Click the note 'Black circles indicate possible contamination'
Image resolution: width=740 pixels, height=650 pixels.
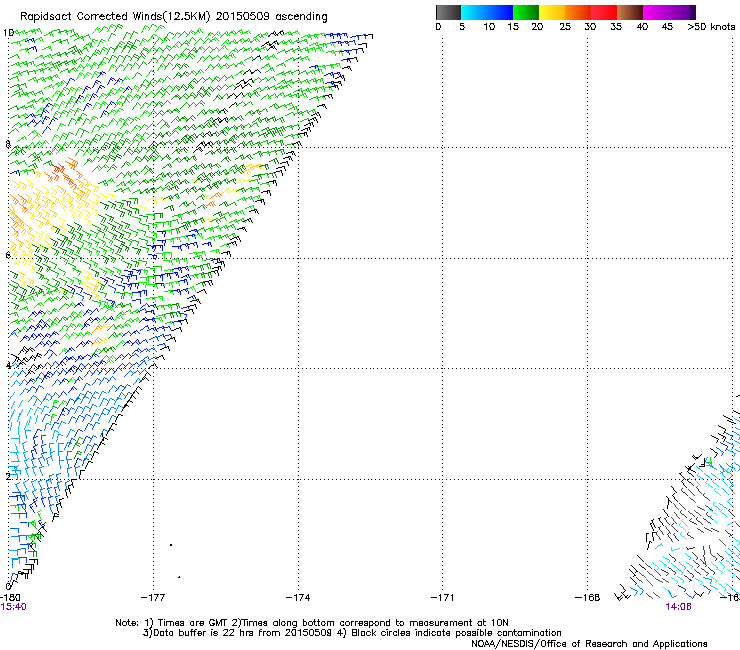pos(456,633)
